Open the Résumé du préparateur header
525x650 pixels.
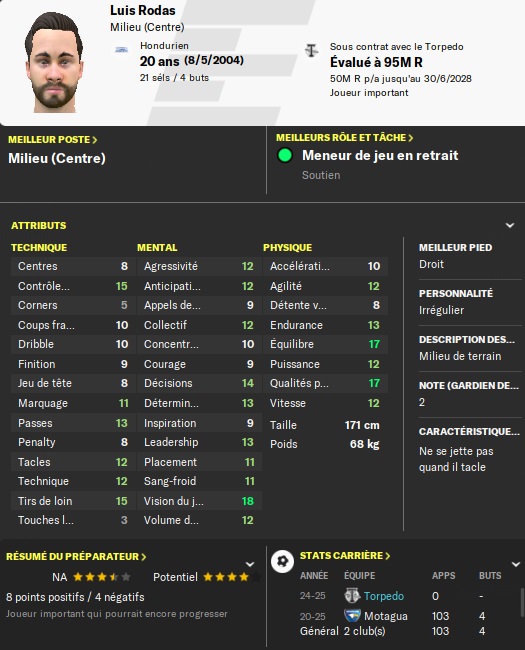point(76,556)
